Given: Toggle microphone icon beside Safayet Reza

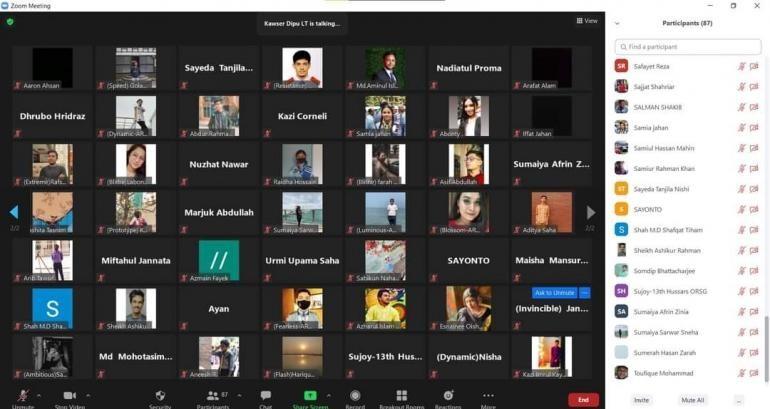Looking at the screenshot, I should click(741, 66).
